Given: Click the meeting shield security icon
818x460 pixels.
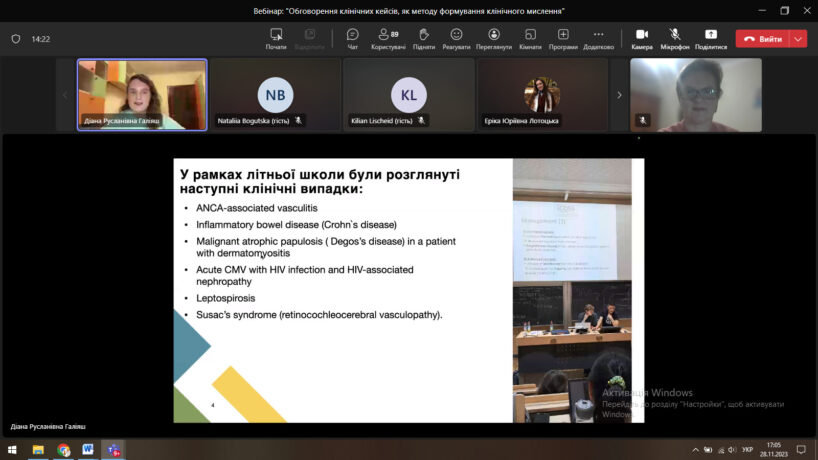Looking at the screenshot, I should (16, 39).
